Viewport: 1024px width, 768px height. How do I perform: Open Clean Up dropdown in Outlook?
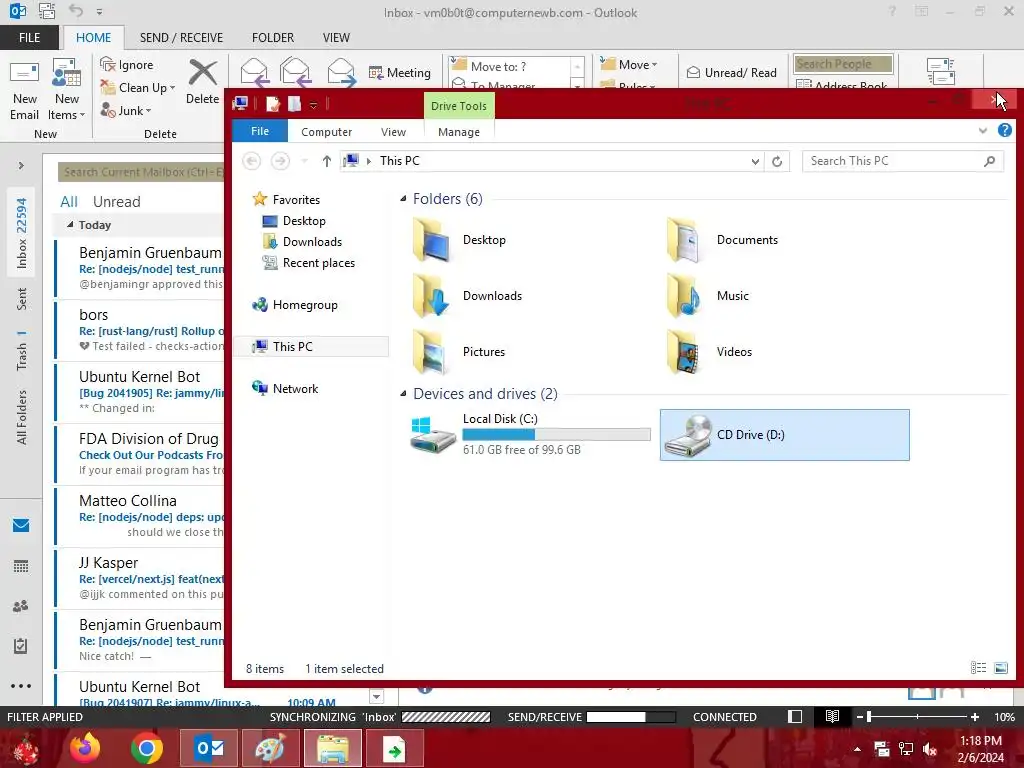[x=138, y=88]
